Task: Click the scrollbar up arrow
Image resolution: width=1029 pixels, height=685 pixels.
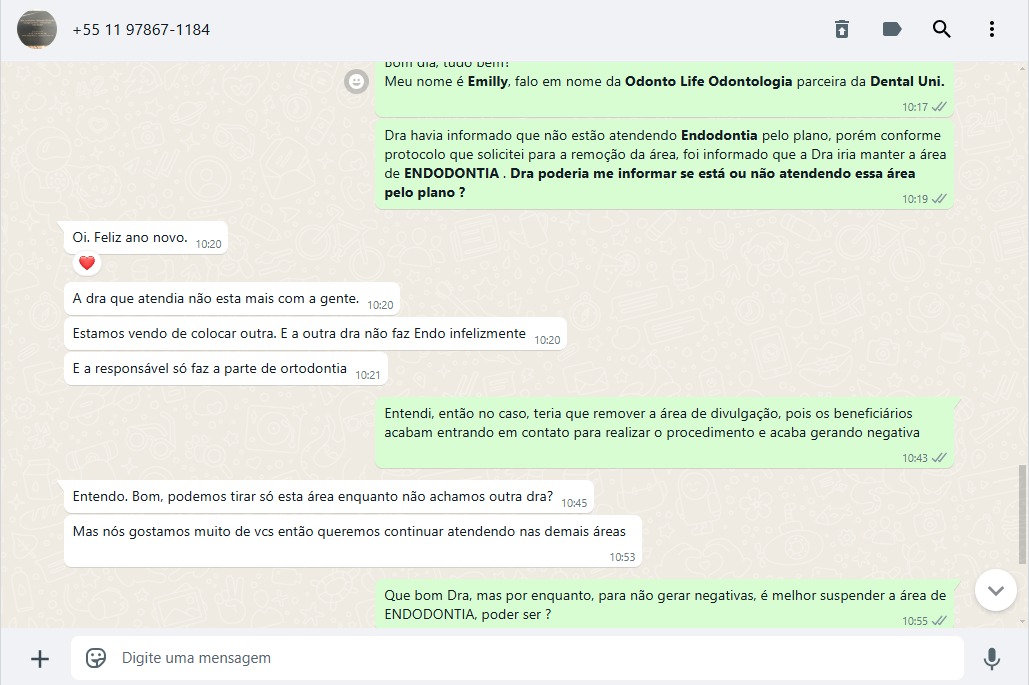Action: pos(1022,67)
